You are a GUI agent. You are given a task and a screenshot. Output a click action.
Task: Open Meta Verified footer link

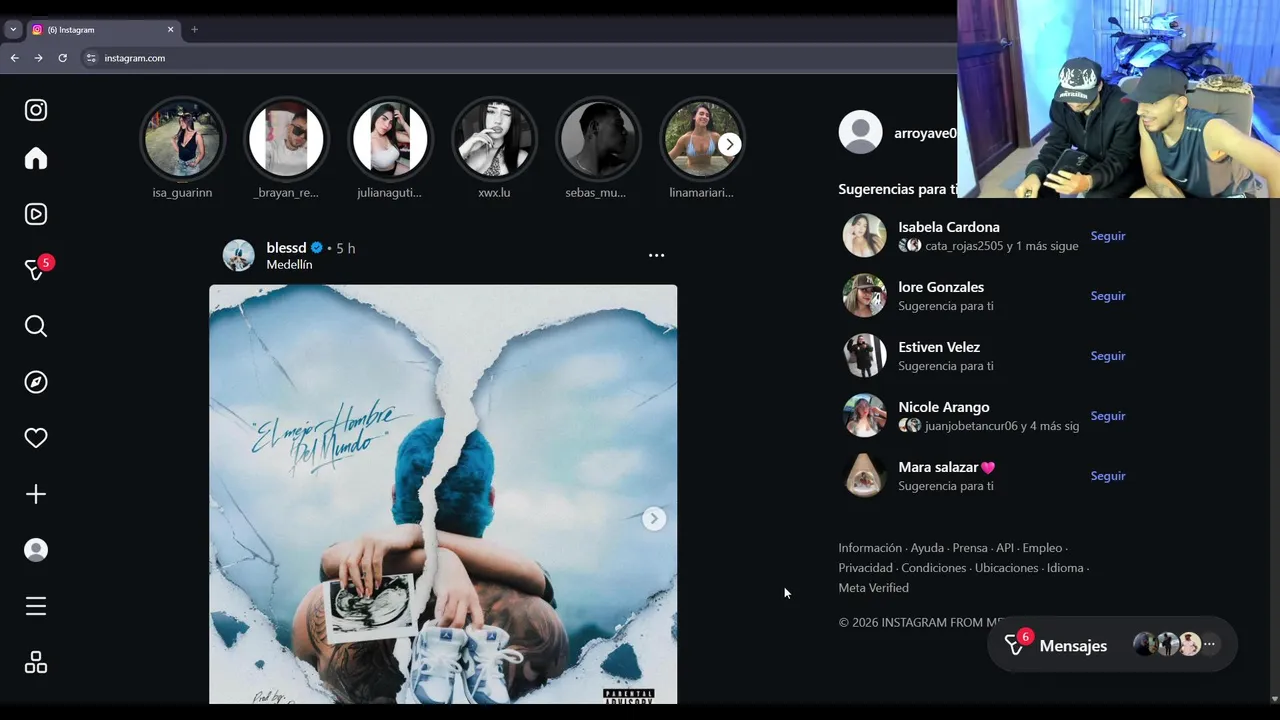(x=874, y=588)
